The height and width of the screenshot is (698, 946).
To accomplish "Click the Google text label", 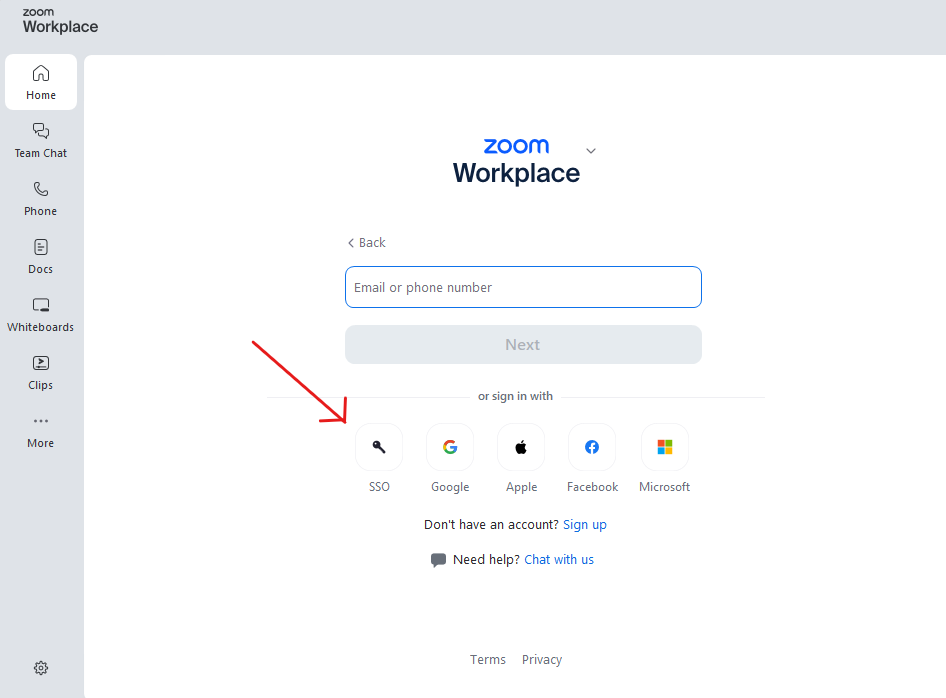I will coord(450,487).
